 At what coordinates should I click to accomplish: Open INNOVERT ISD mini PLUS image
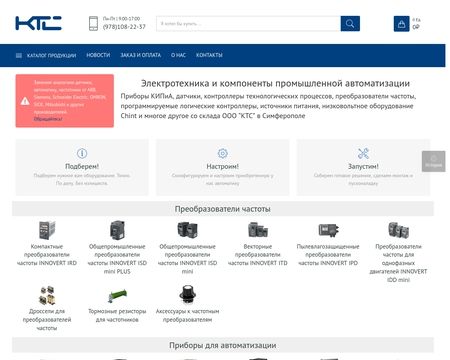(117, 230)
